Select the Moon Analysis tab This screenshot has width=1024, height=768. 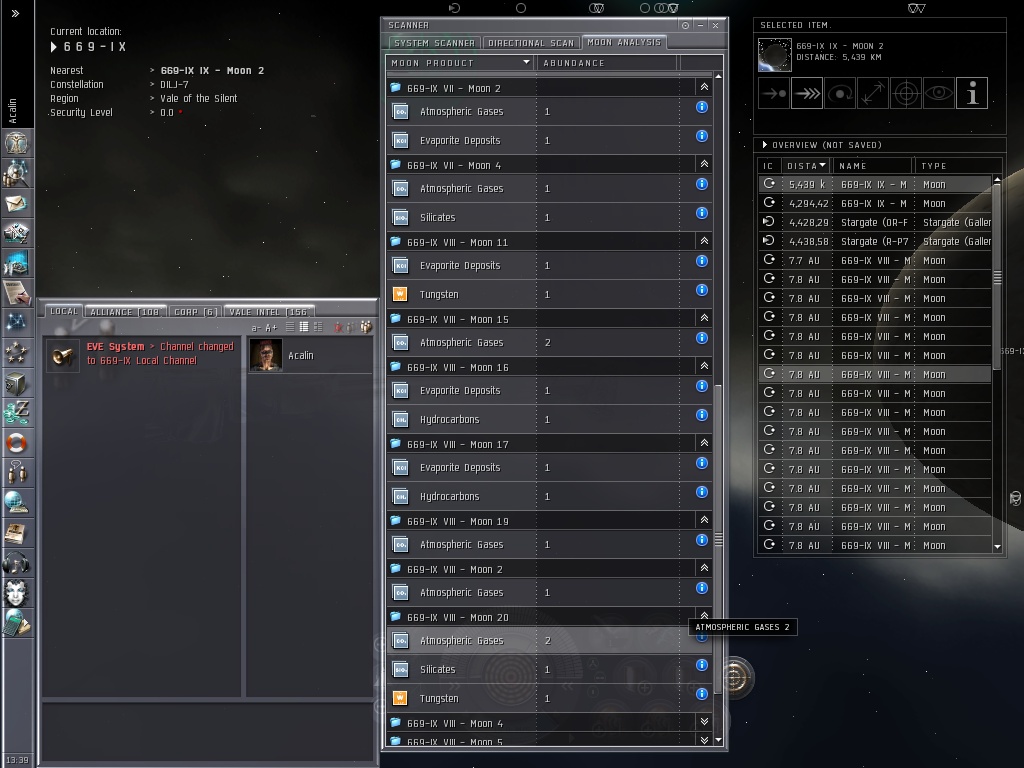tap(624, 42)
